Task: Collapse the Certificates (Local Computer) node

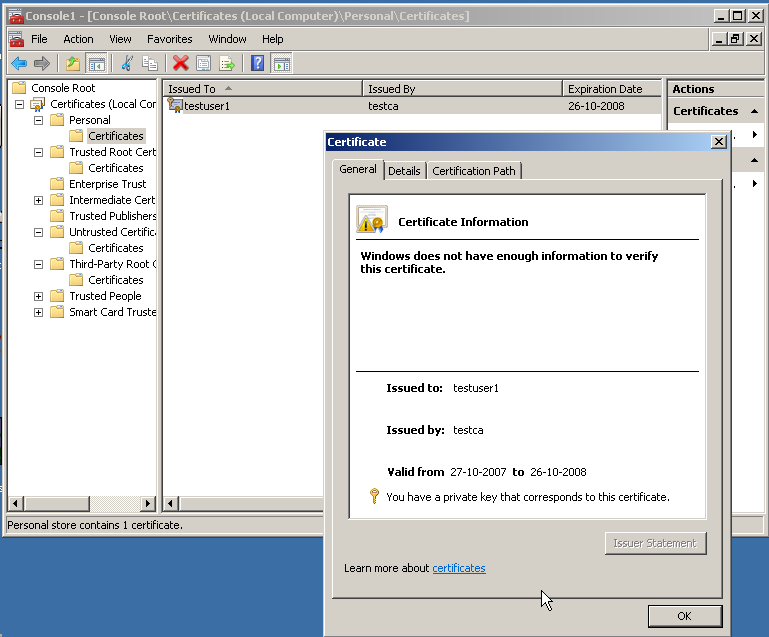Action: [19, 104]
